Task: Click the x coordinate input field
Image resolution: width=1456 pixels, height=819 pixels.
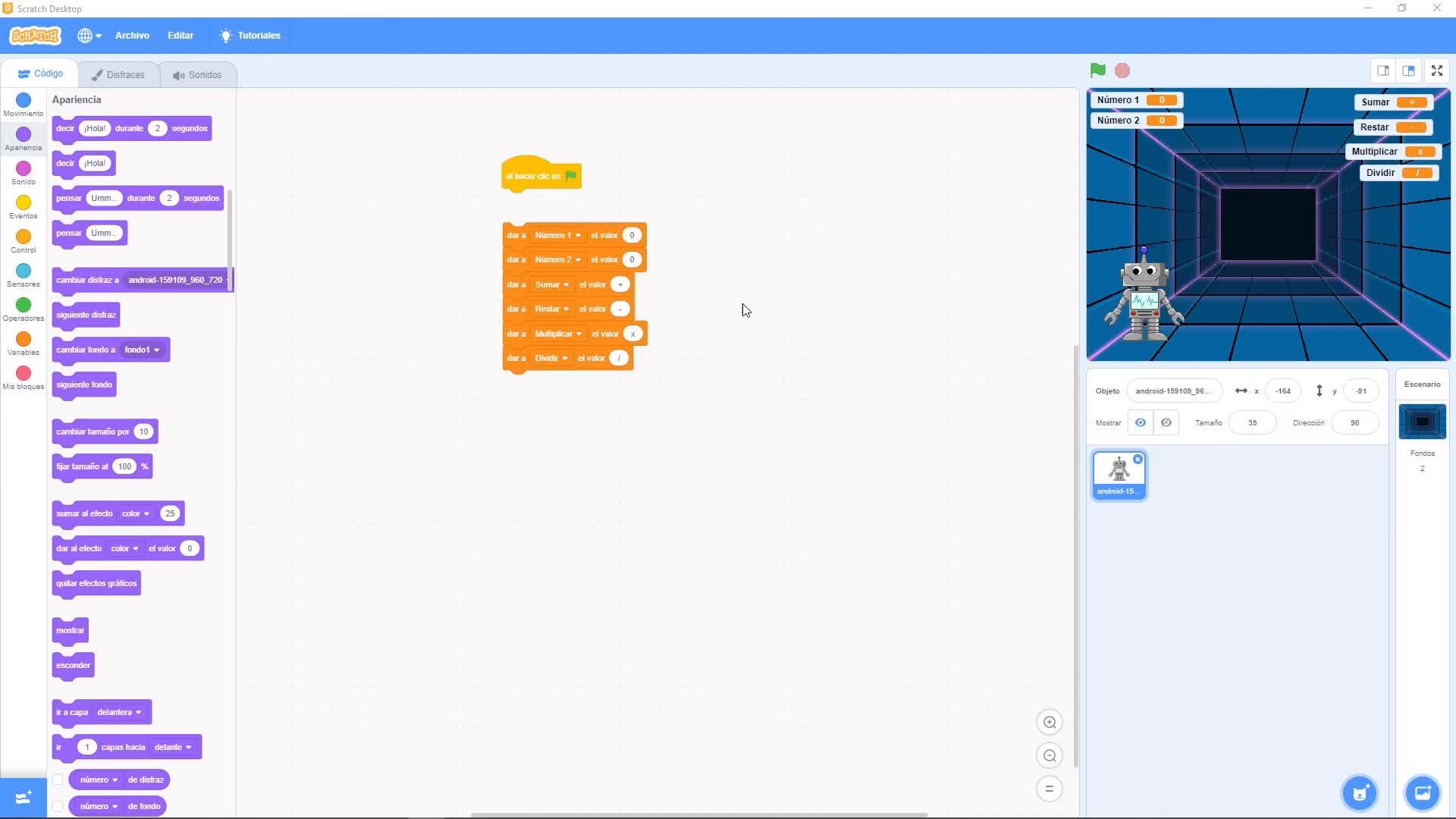Action: (x=1282, y=391)
